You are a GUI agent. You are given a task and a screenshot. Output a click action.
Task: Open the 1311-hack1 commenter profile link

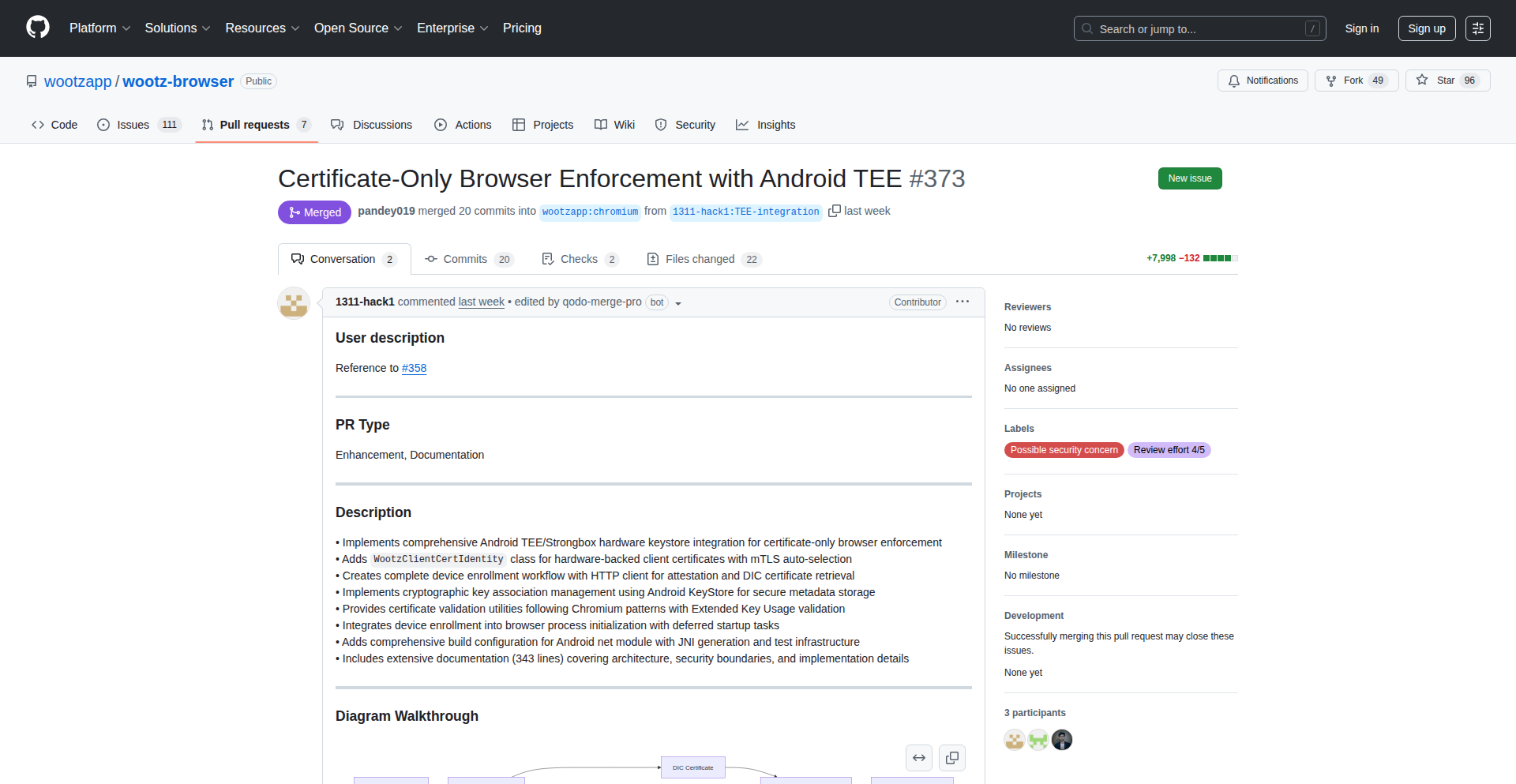click(x=365, y=302)
